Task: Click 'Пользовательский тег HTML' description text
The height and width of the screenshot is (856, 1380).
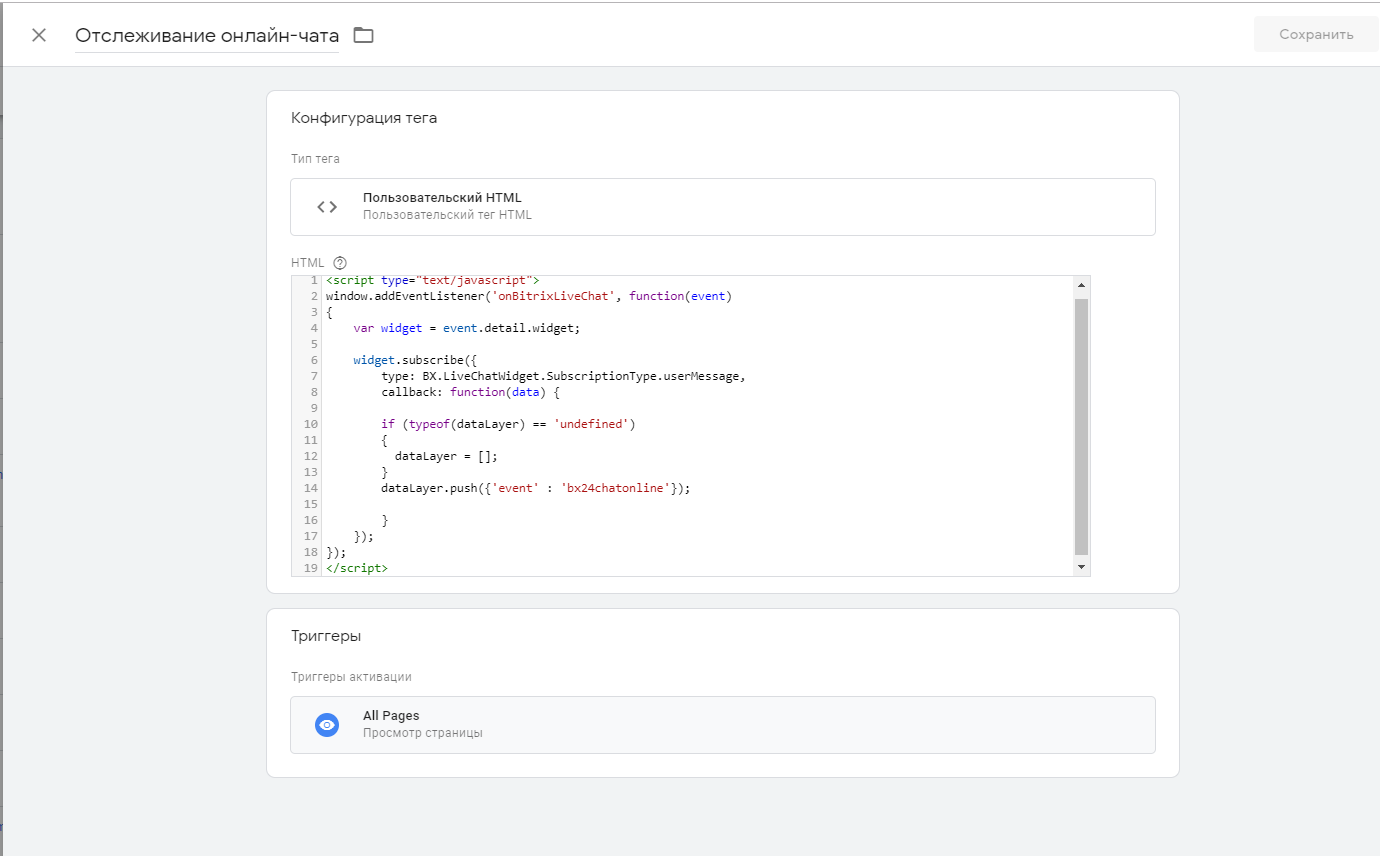Action: tap(447, 215)
